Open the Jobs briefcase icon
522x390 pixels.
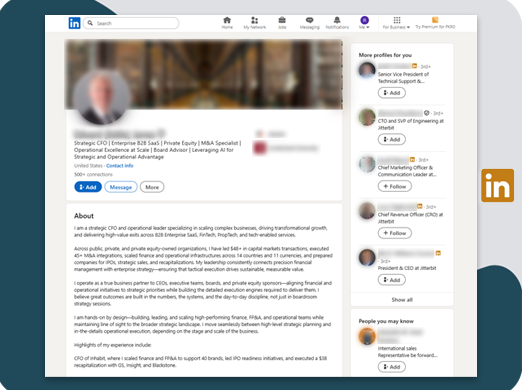[x=282, y=23]
